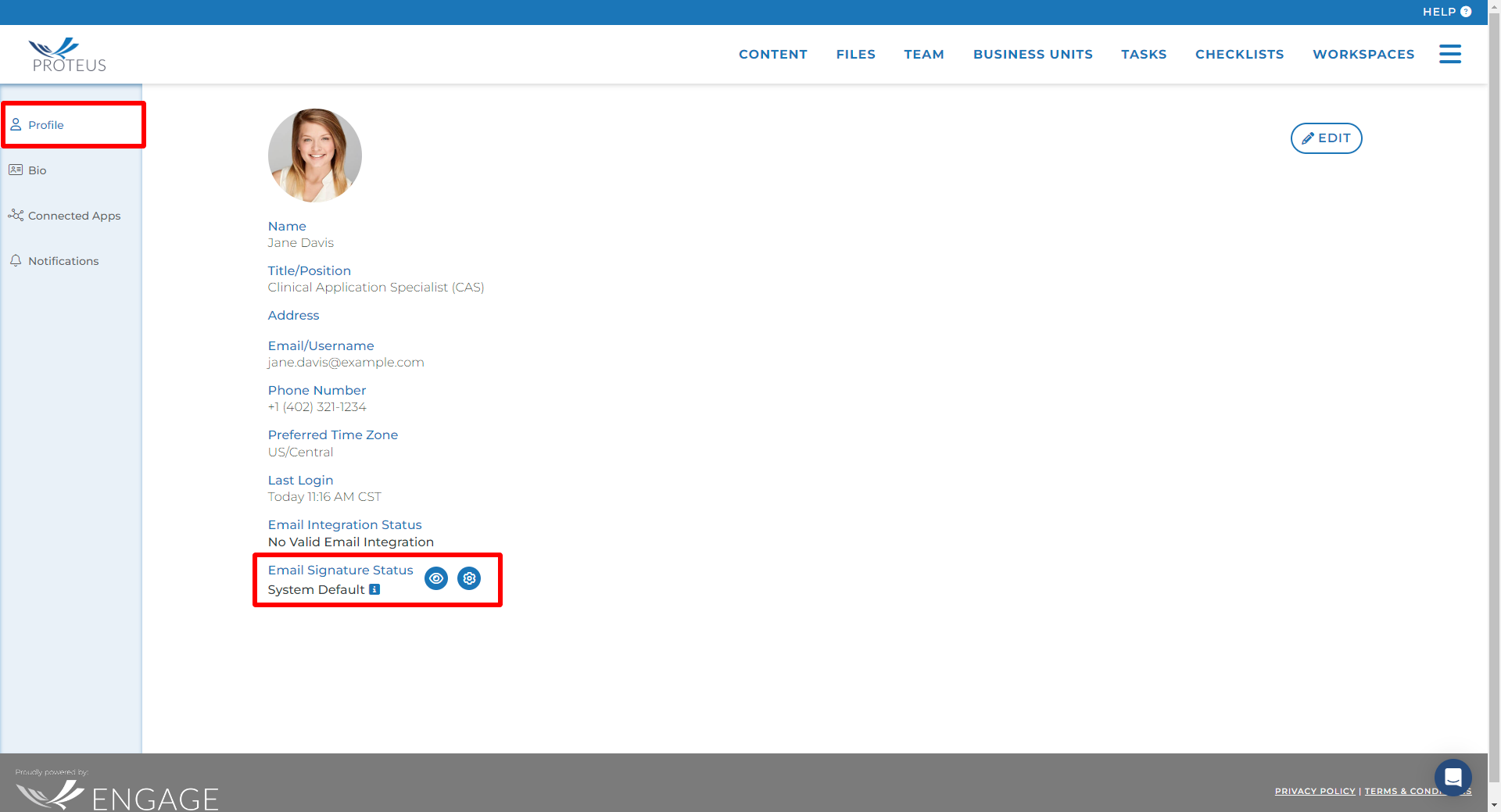Screen dimensions: 1501x812
Task: Open the Notifications bell icon
Action: tap(16, 260)
